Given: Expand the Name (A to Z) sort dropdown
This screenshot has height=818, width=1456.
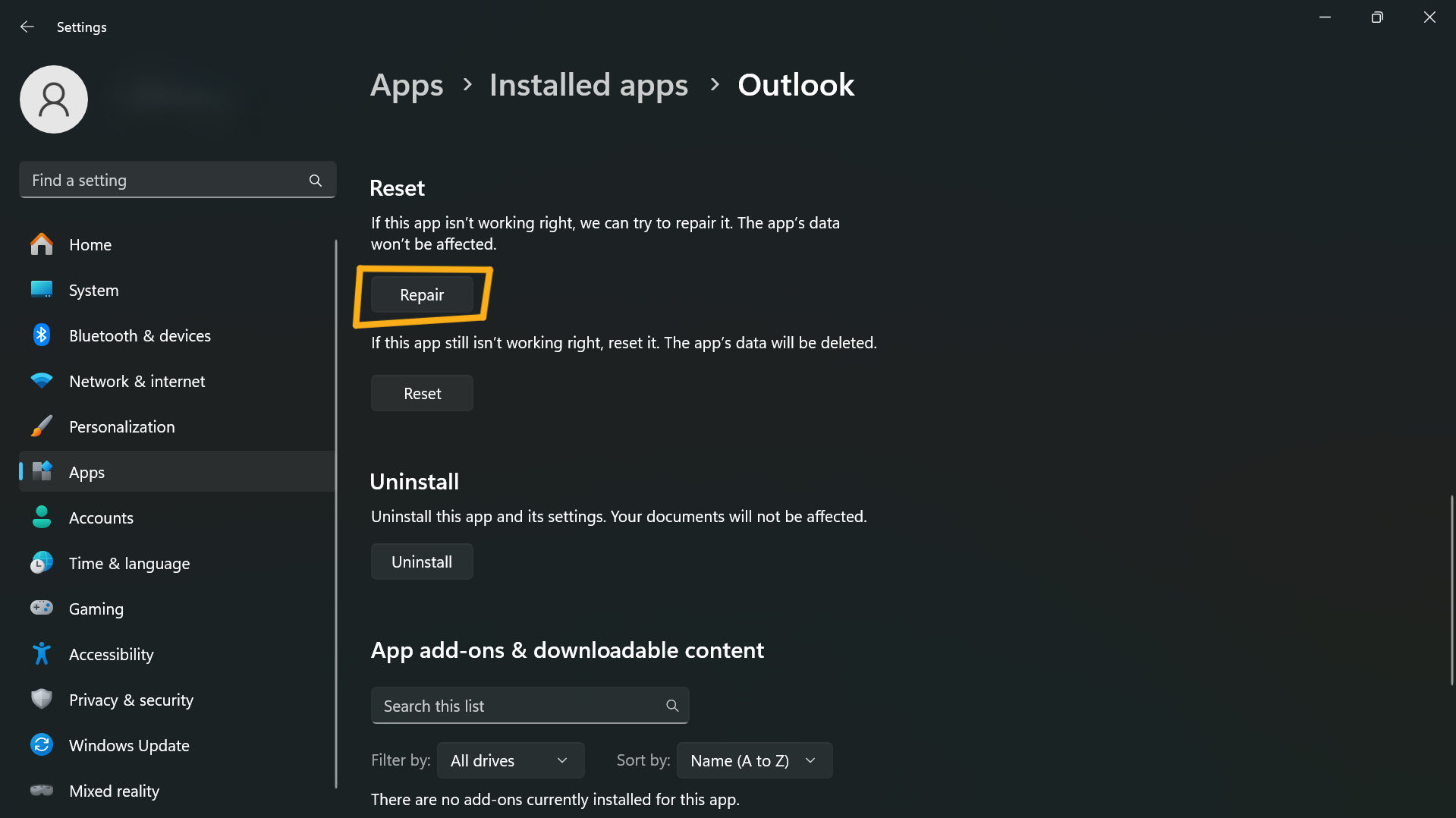Looking at the screenshot, I should [x=754, y=760].
